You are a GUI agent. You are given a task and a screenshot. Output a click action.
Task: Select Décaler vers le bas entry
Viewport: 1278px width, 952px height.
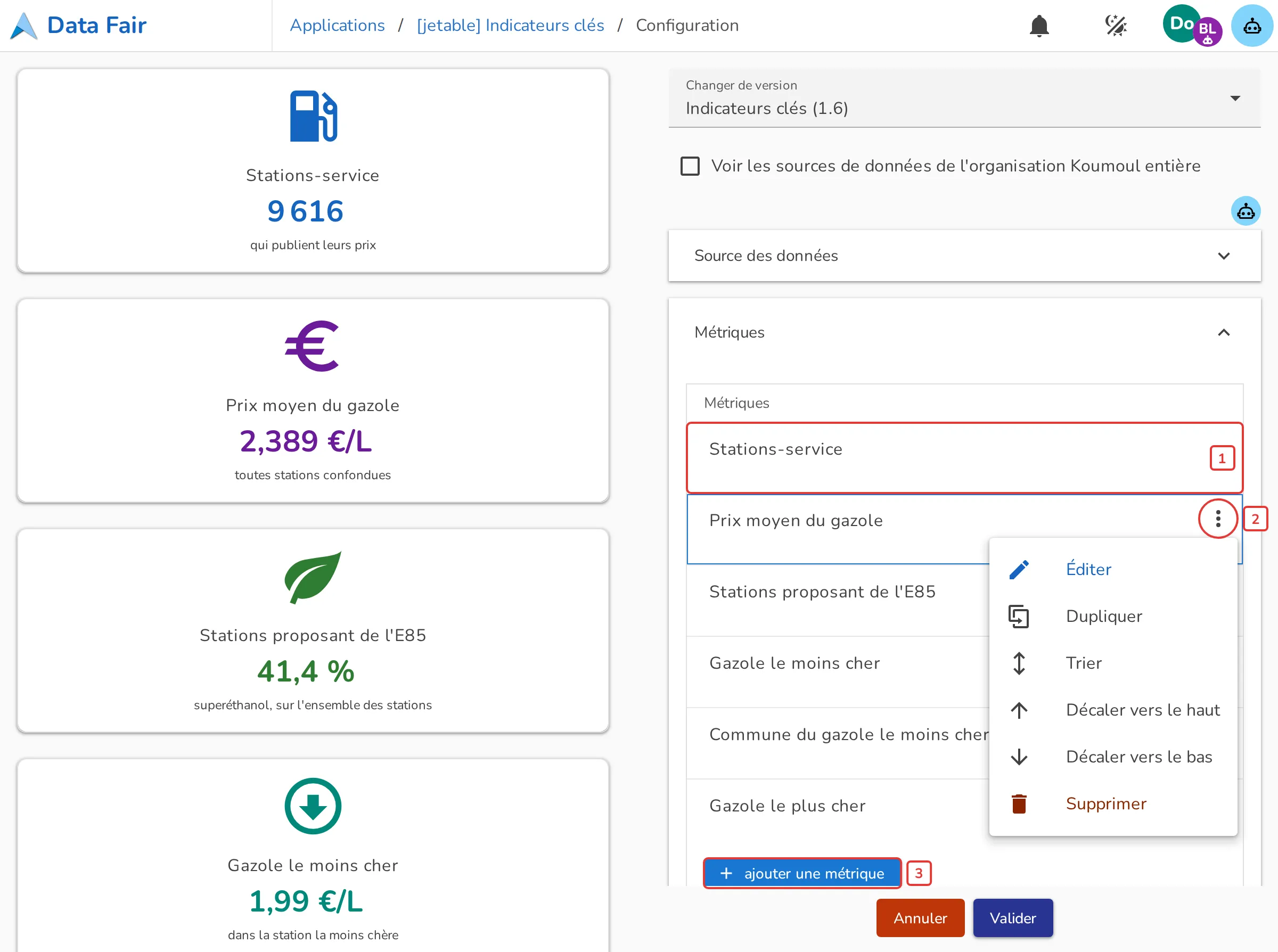point(1112,757)
